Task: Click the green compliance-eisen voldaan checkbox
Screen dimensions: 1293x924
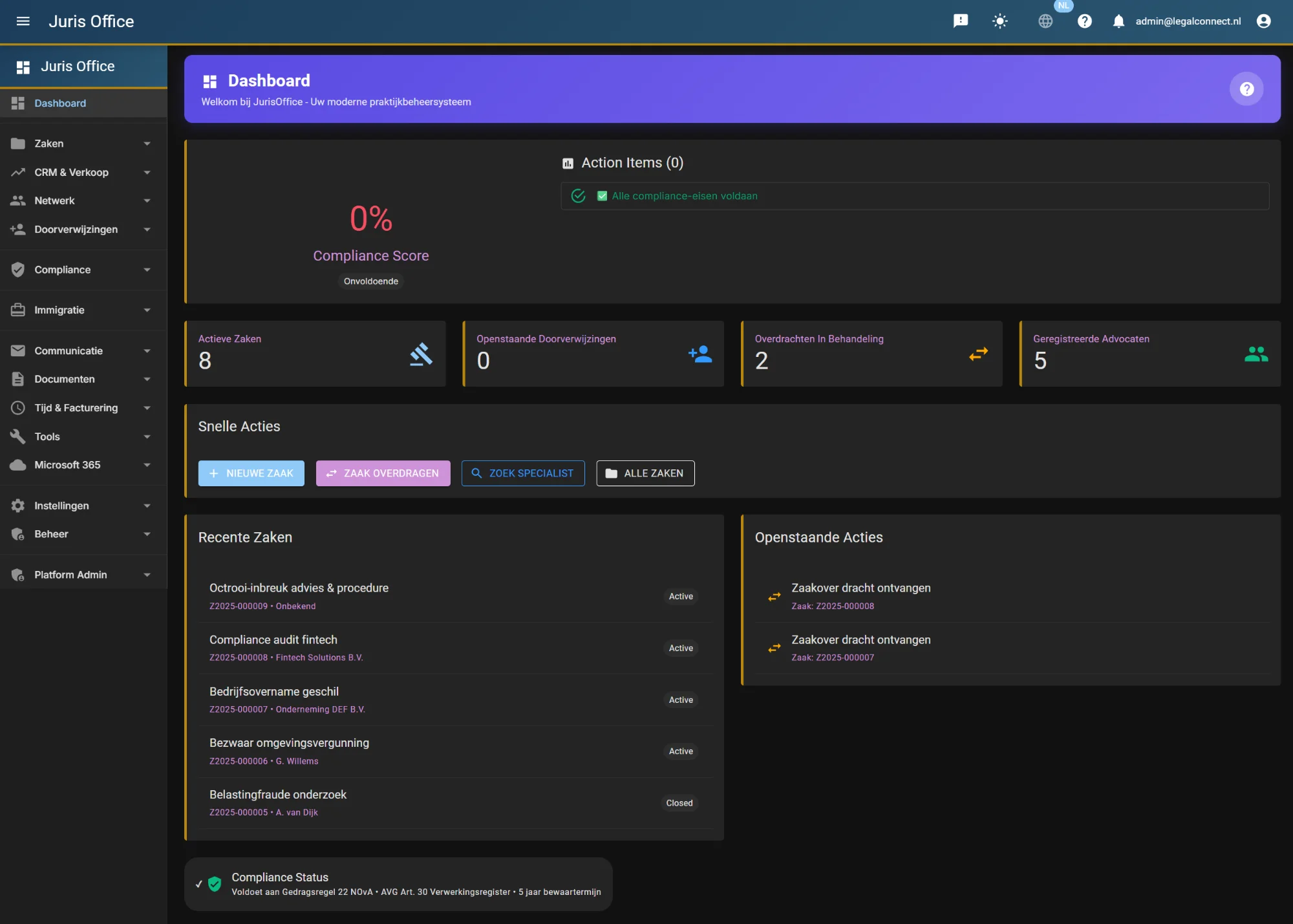Action: click(x=602, y=196)
